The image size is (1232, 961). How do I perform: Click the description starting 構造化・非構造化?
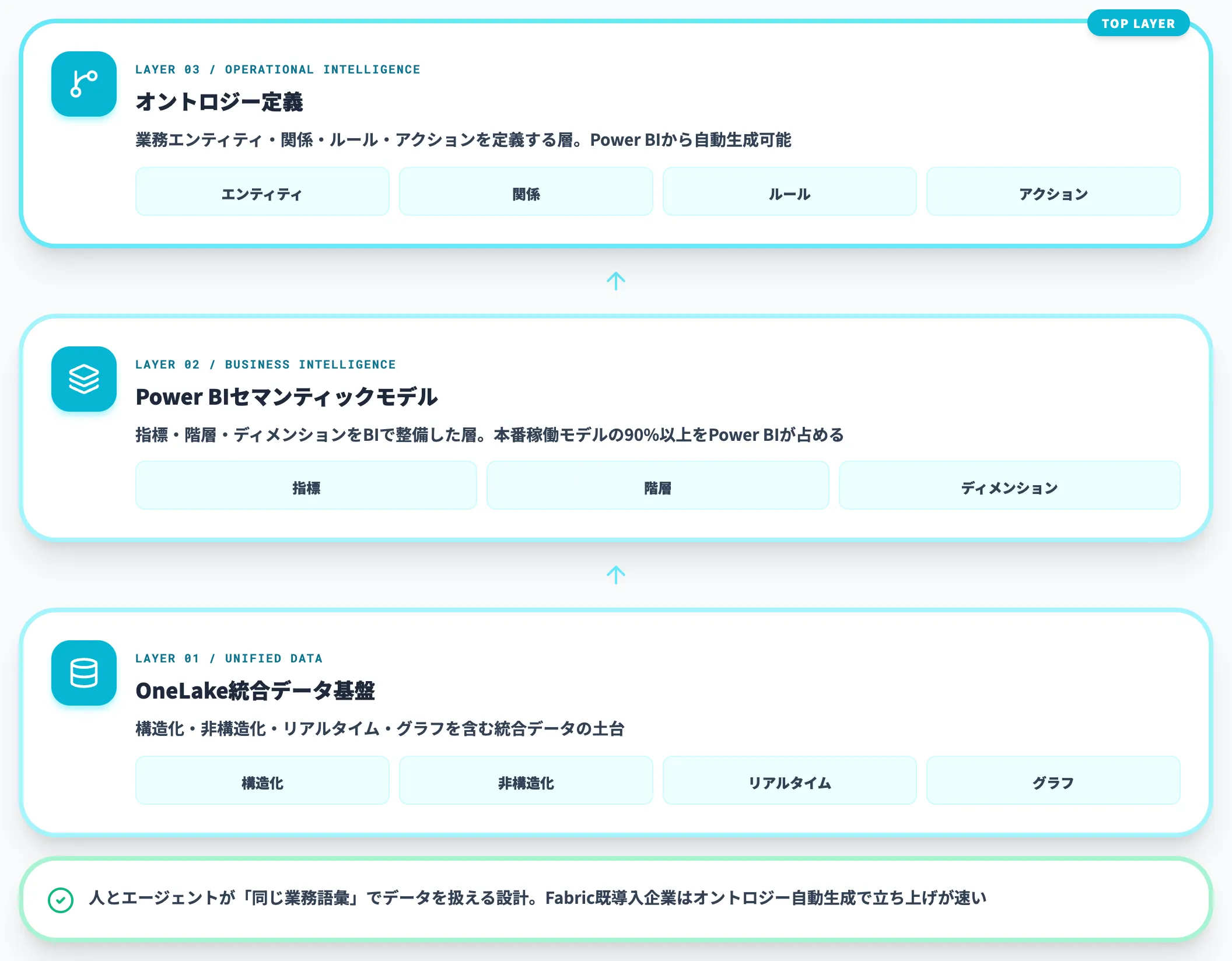pyautogui.click(x=380, y=729)
